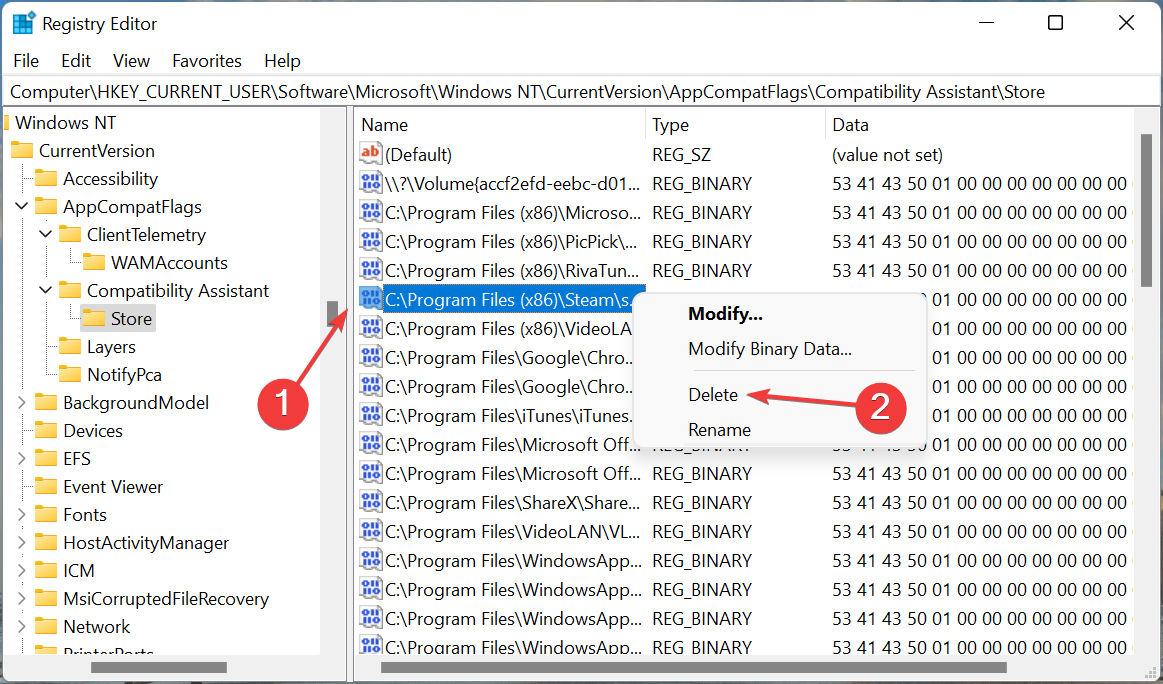The width and height of the screenshot is (1163, 684).
Task: Expand the EFS tree node
Action: coord(22,458)
